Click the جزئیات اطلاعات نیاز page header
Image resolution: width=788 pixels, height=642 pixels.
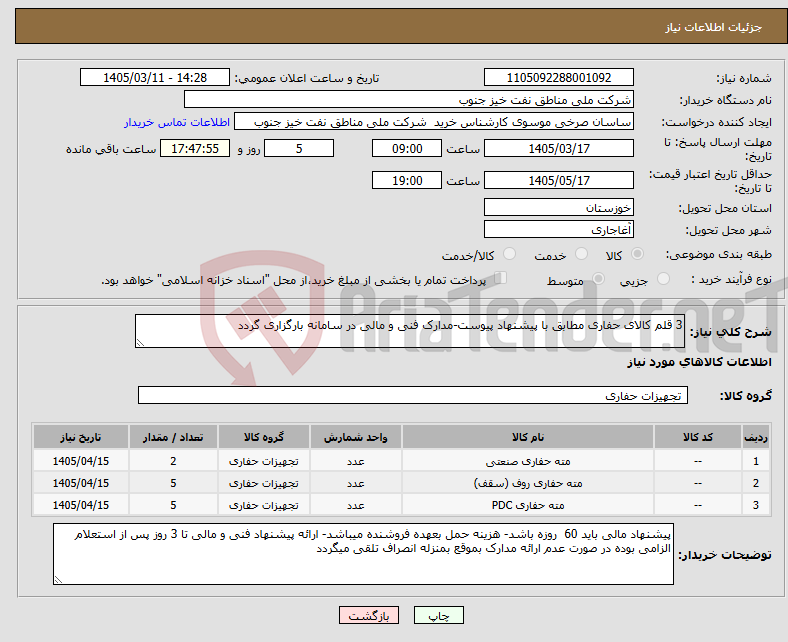714,27
